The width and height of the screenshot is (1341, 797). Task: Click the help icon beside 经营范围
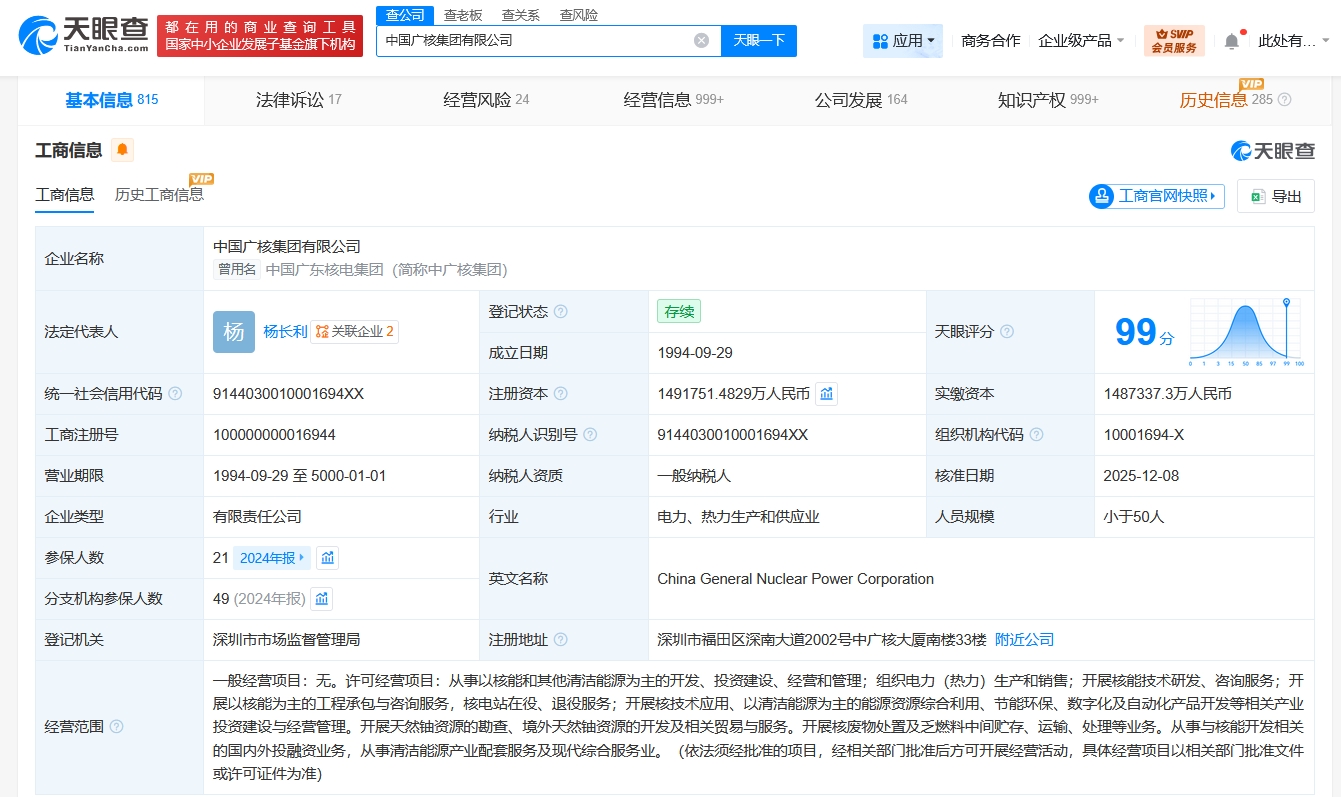point(117,727)
